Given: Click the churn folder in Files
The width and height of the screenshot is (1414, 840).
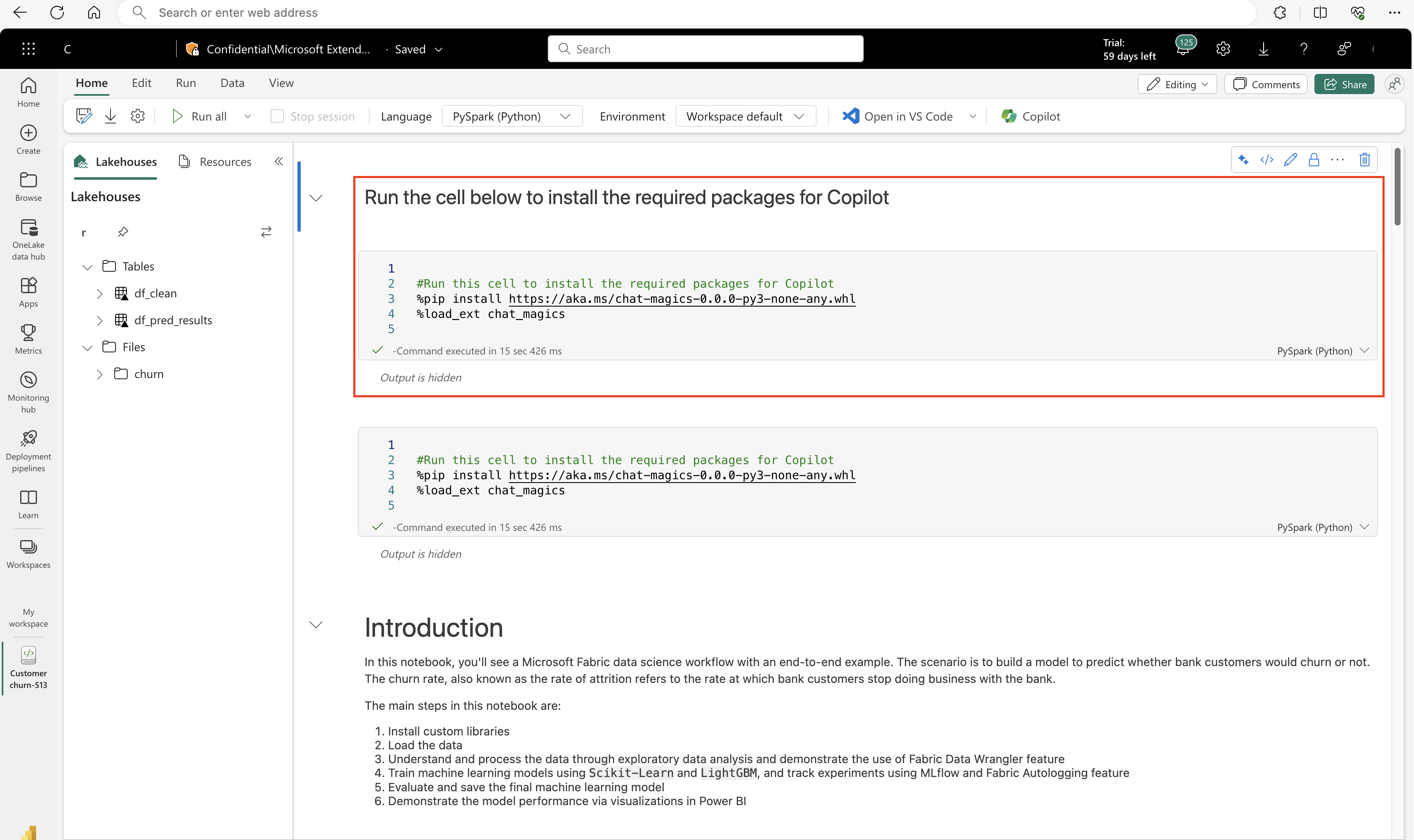Looking at the screenshot, I should click(149, 373).
